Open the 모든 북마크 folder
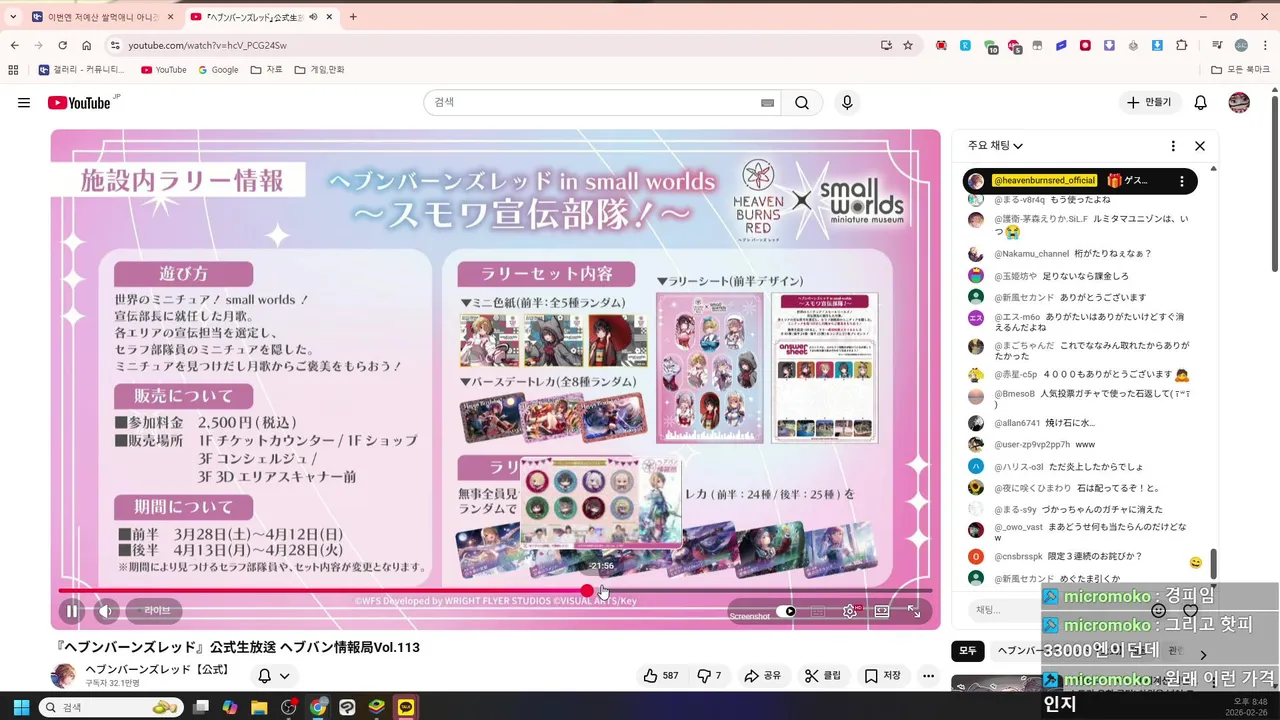The height and width of the screenshot is (720, 1280). [1240, 70]
